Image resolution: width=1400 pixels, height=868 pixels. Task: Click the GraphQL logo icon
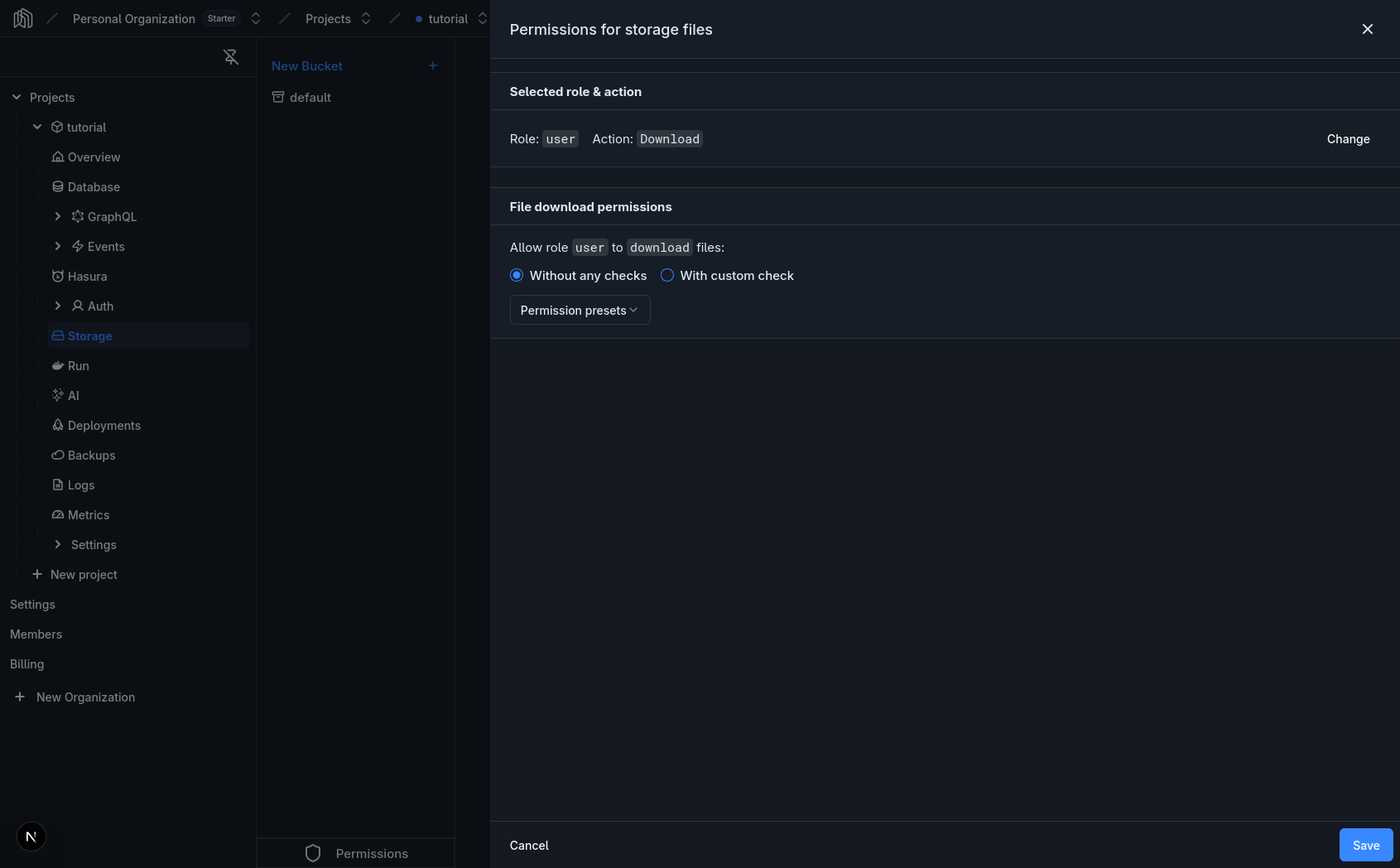pos(78,216)
